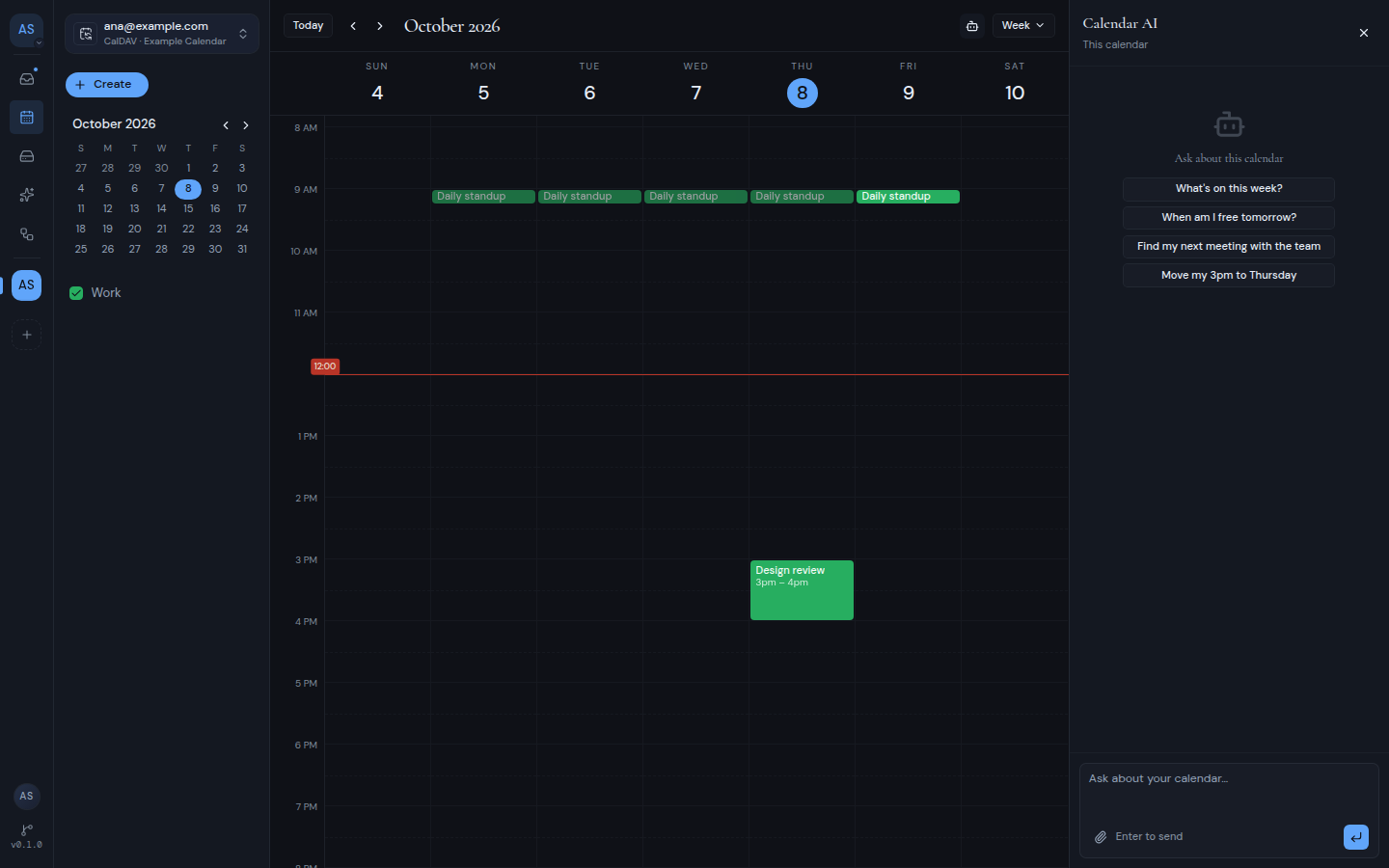This screenshot has height=868, width=1389.
Task: Toggle the Work calendar checkbox
Action: (76, 293)
